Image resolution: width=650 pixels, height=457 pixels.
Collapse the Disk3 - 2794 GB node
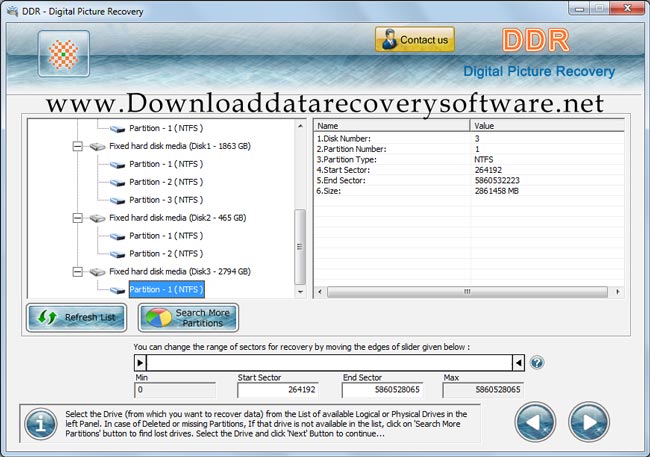tap(78, 272)
